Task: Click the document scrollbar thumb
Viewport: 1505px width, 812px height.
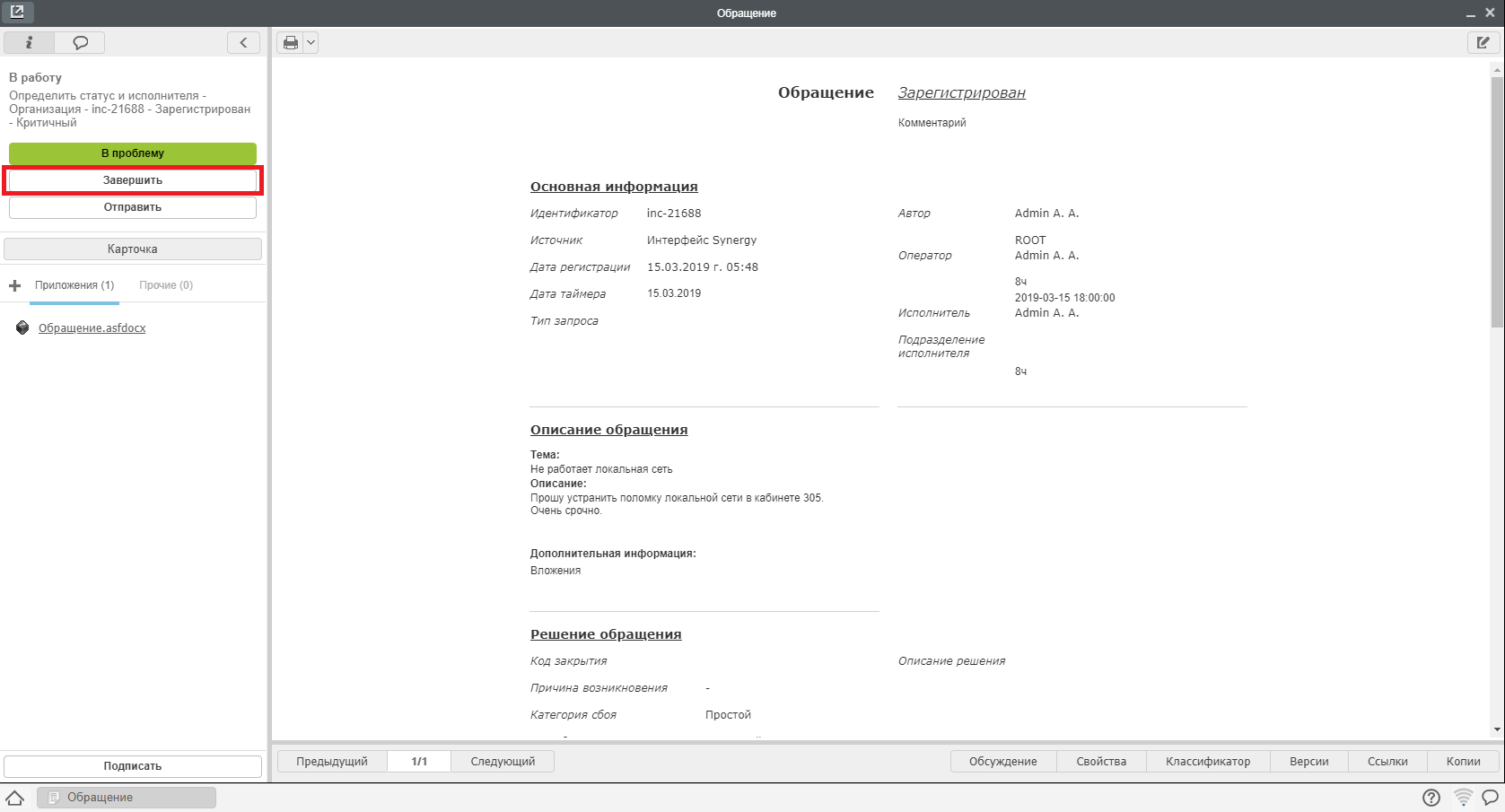Action: pyautogui.click(x=1497, y=202)
